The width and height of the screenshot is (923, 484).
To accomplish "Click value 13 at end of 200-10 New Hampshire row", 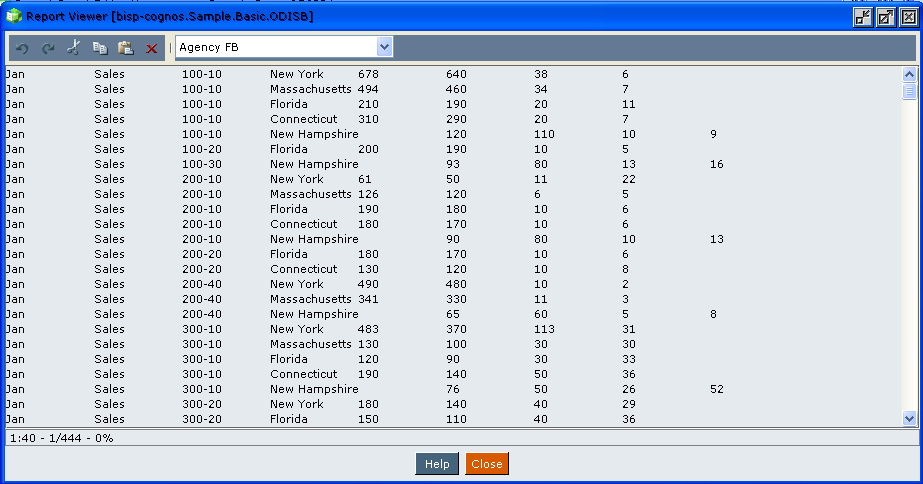I will point(717,239).
